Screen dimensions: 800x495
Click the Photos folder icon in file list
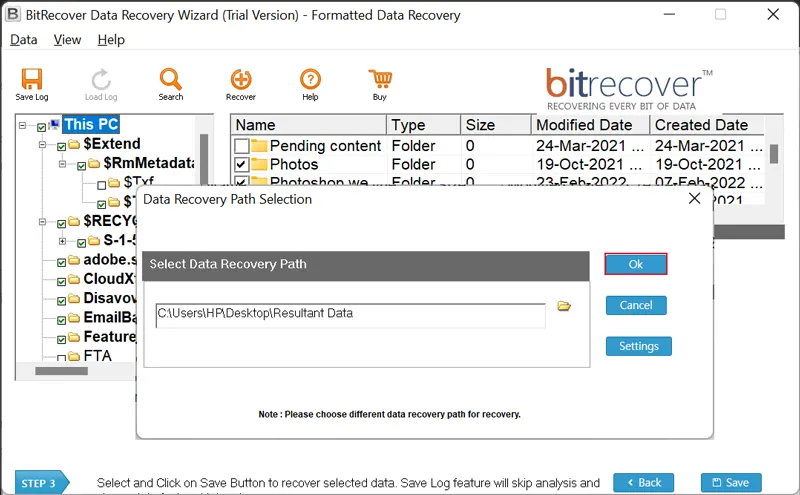pos(259,164)
